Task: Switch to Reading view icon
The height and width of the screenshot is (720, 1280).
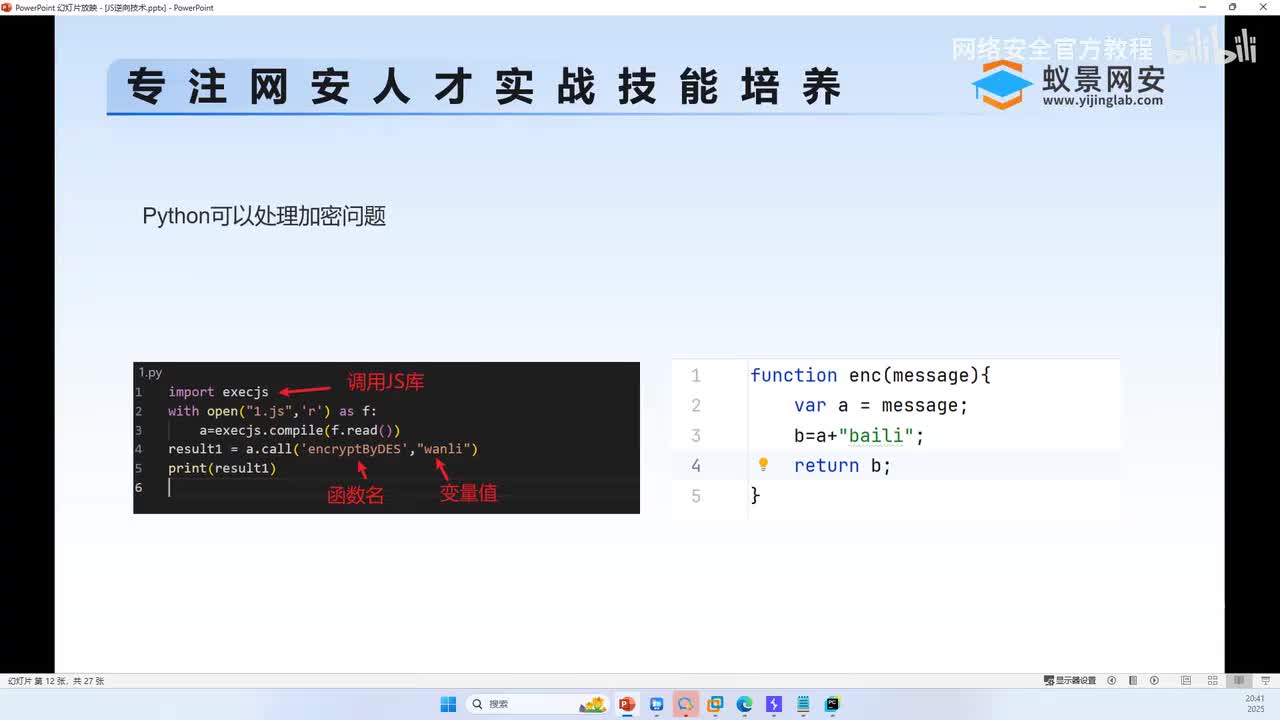Action: pyautogui.click(x=1239, y=681)
